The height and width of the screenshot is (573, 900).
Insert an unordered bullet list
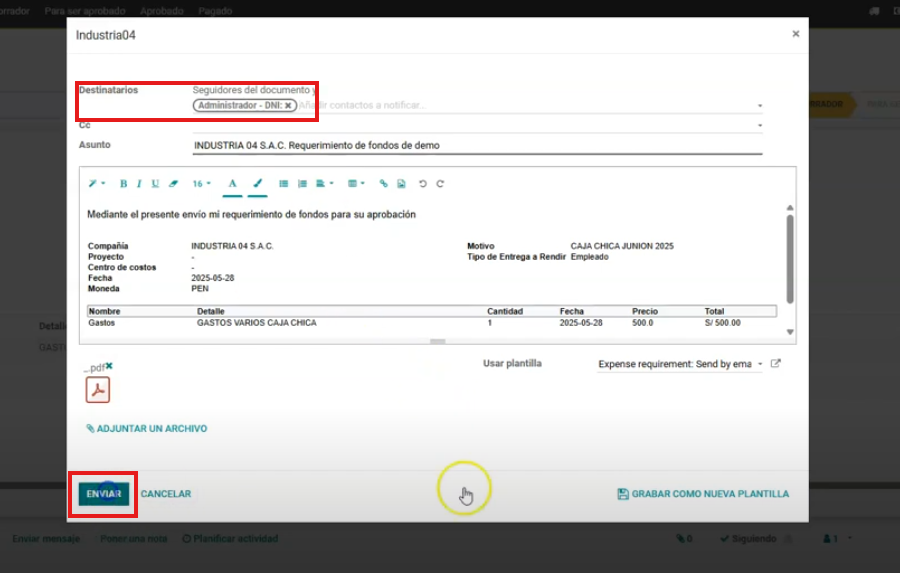[284, 184]
